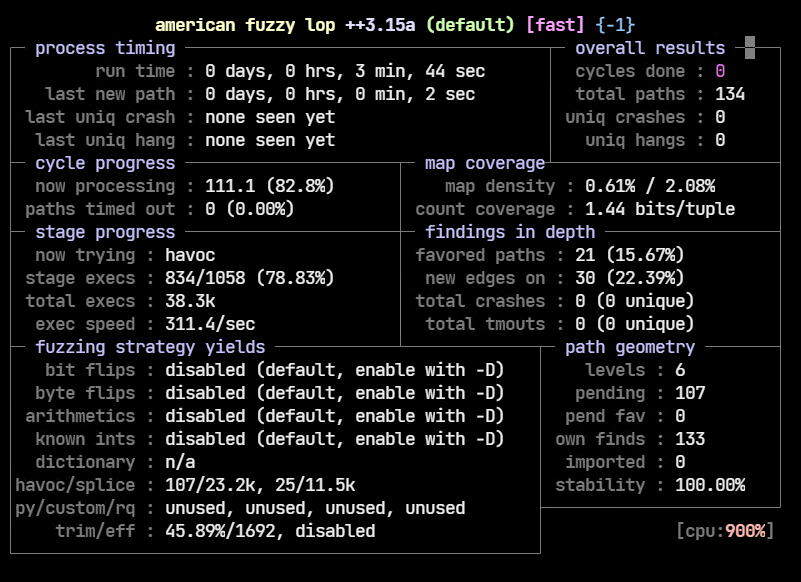Select favored paths value '21 (15.67%)'
801x582 pixels.
629,255
